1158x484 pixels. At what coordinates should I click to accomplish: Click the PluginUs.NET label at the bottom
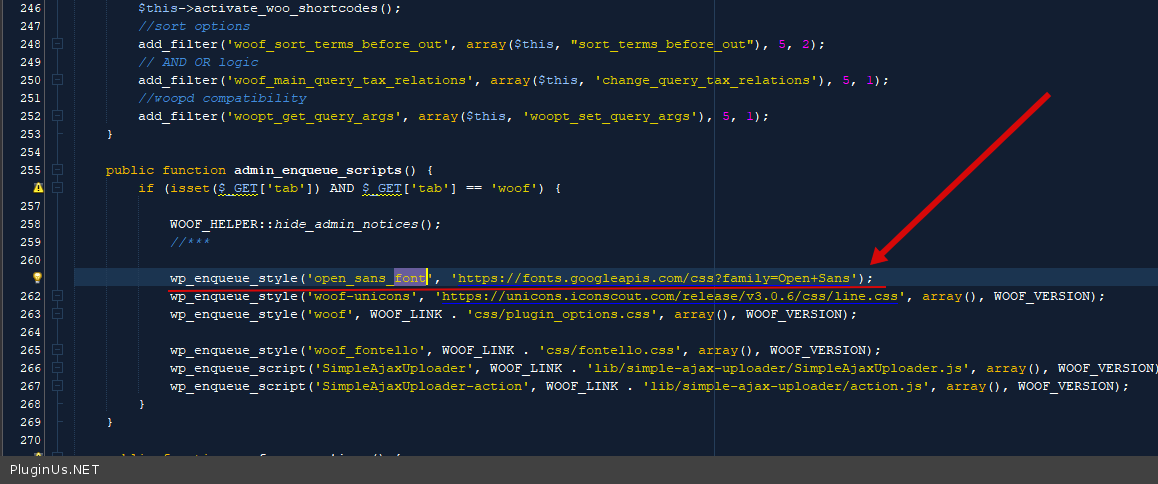coord(55,469)
